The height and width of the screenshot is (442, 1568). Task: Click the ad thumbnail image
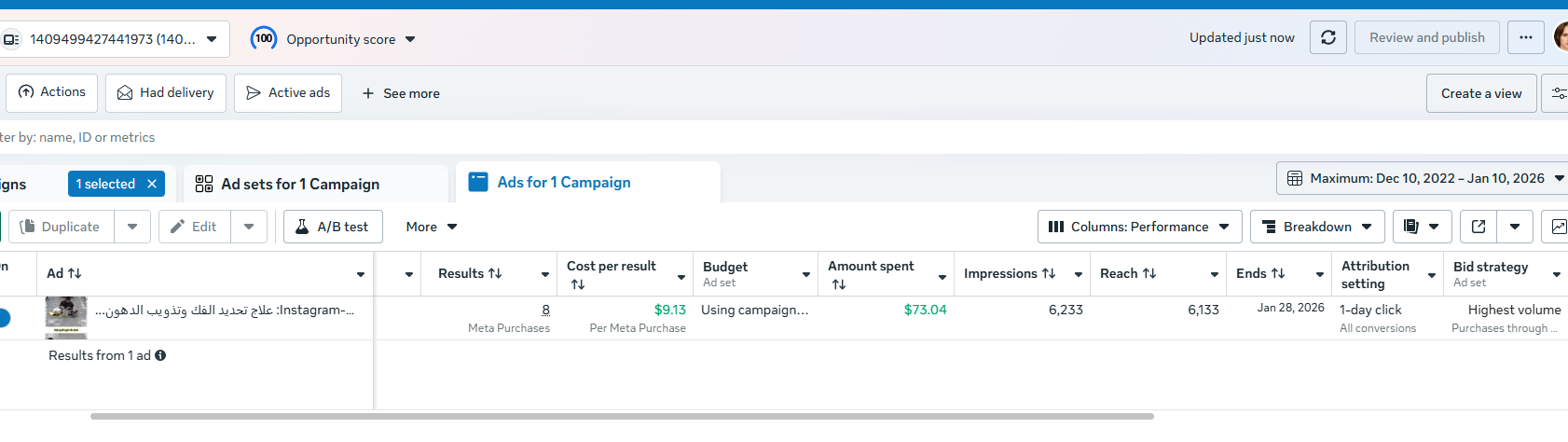point(65,315)
